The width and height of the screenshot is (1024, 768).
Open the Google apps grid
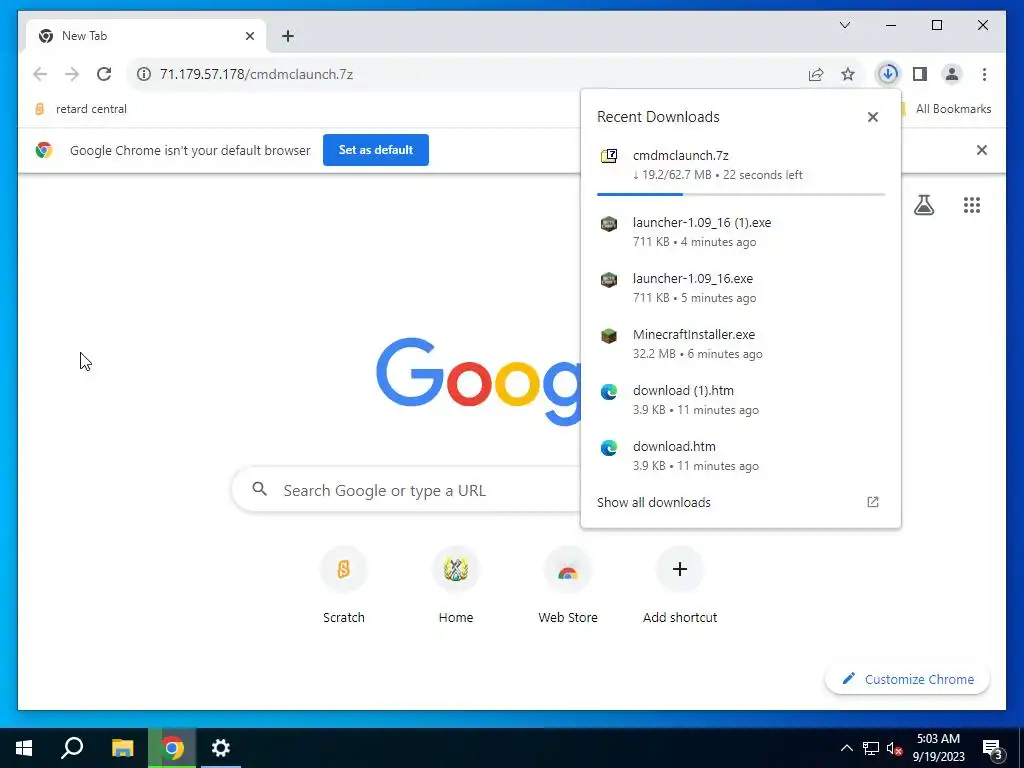click(x=972, y=206)
